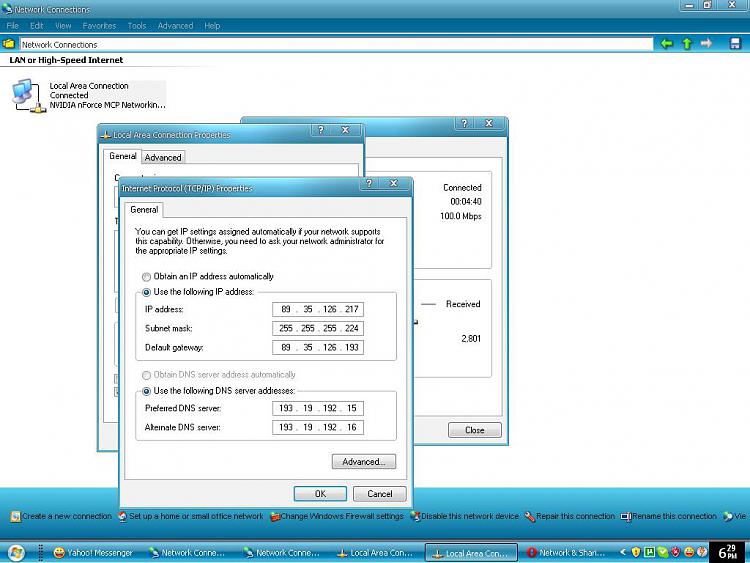Click the Create a new connection icon

click(16, 517)
